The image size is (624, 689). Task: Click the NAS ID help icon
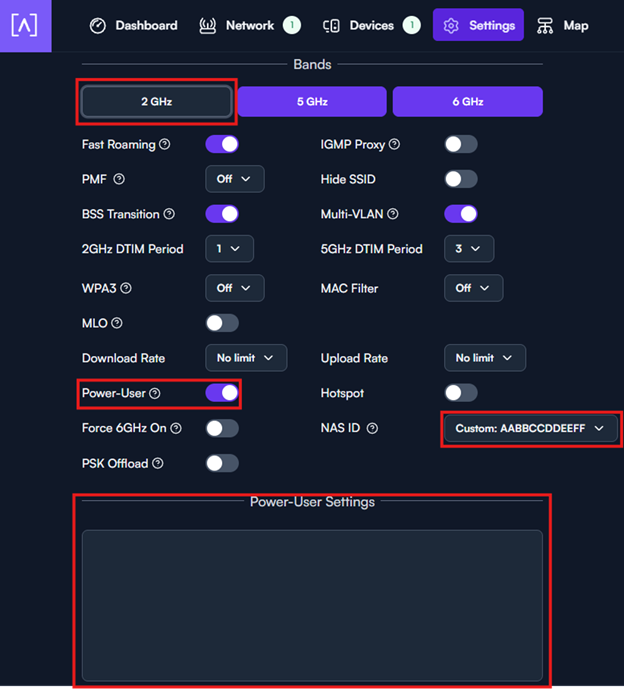click(372, 428)
